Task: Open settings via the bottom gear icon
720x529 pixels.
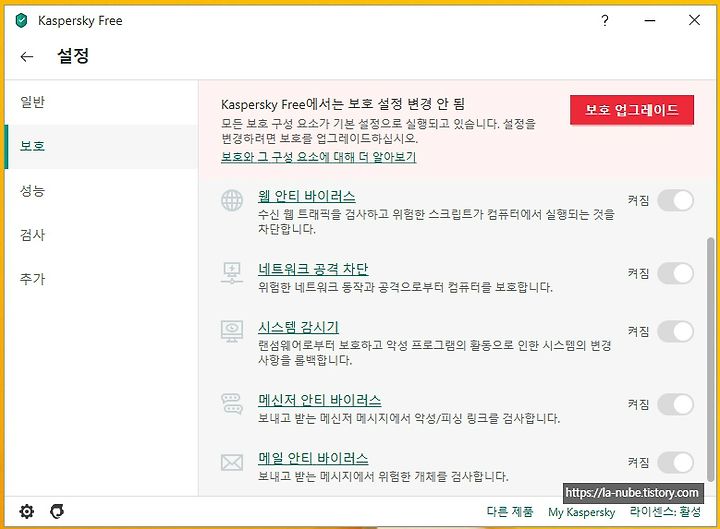Action: click(x=27, y=511)
